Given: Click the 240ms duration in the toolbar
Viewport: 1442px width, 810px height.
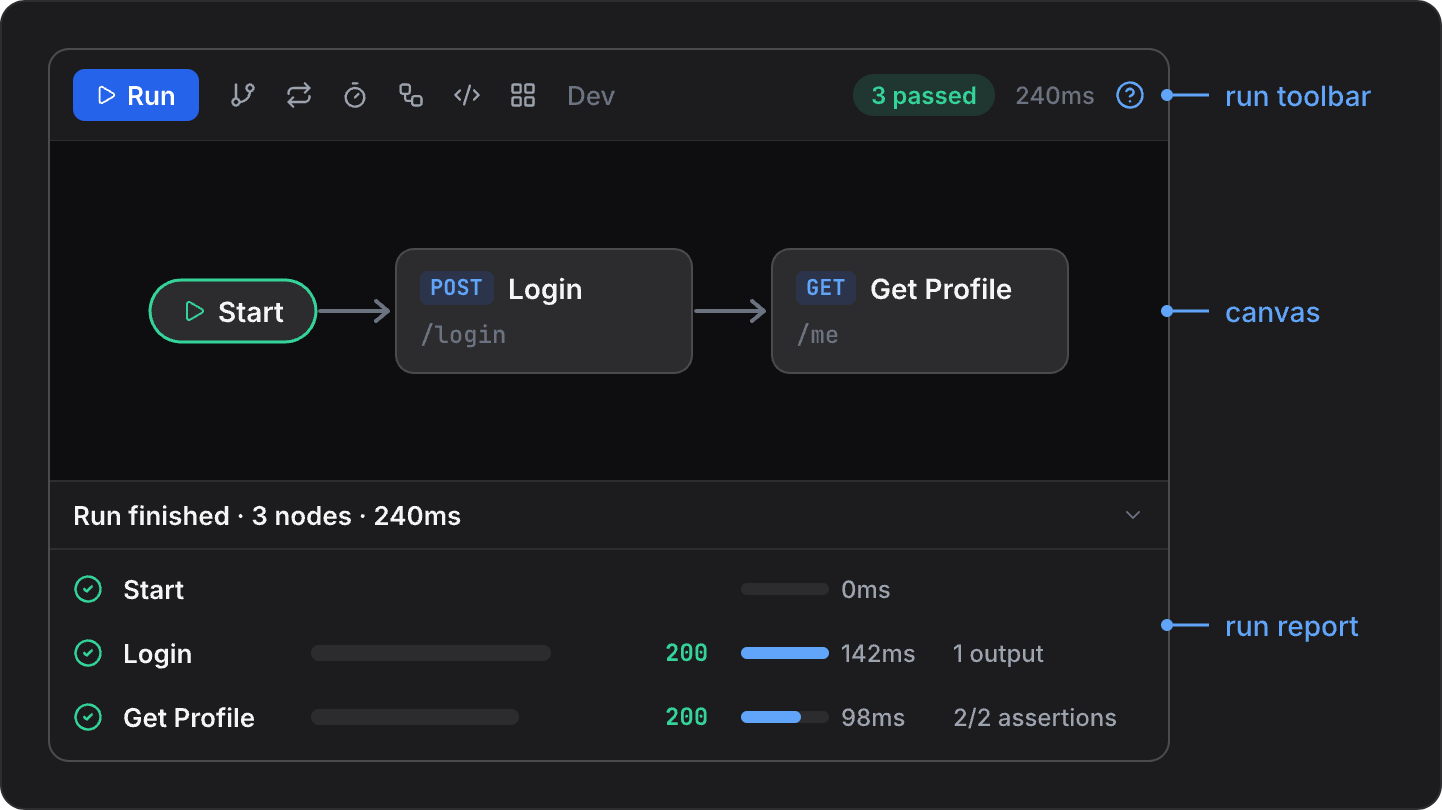Looking at the screenshot, I should (1055, 96).
